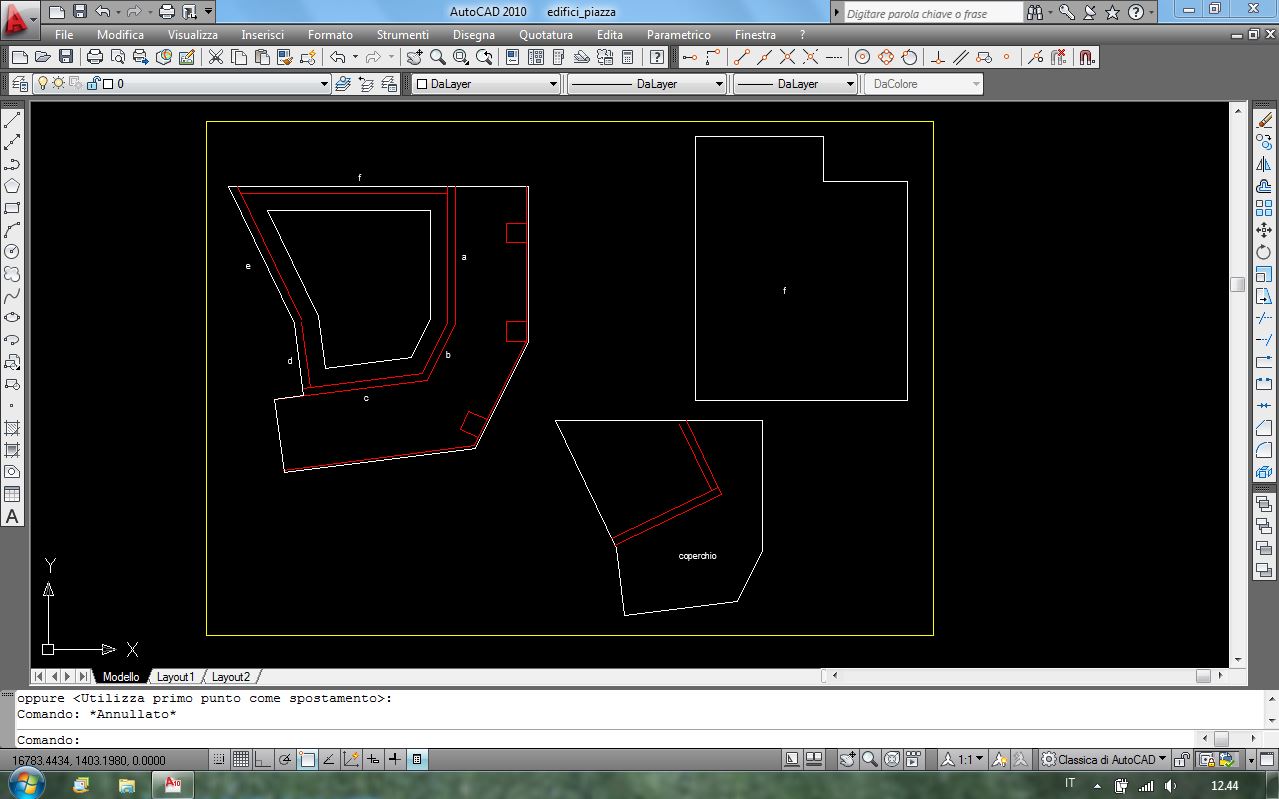Open the Modifica menu

(x=120, y=35)
